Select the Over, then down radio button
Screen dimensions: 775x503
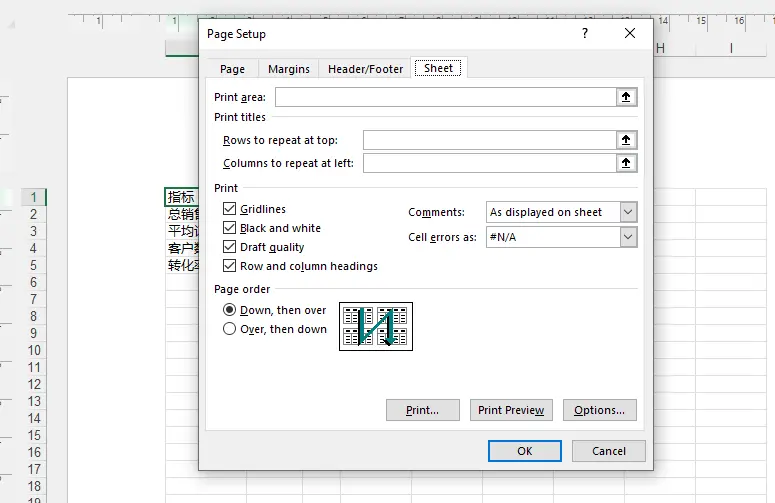pos(230,329)
